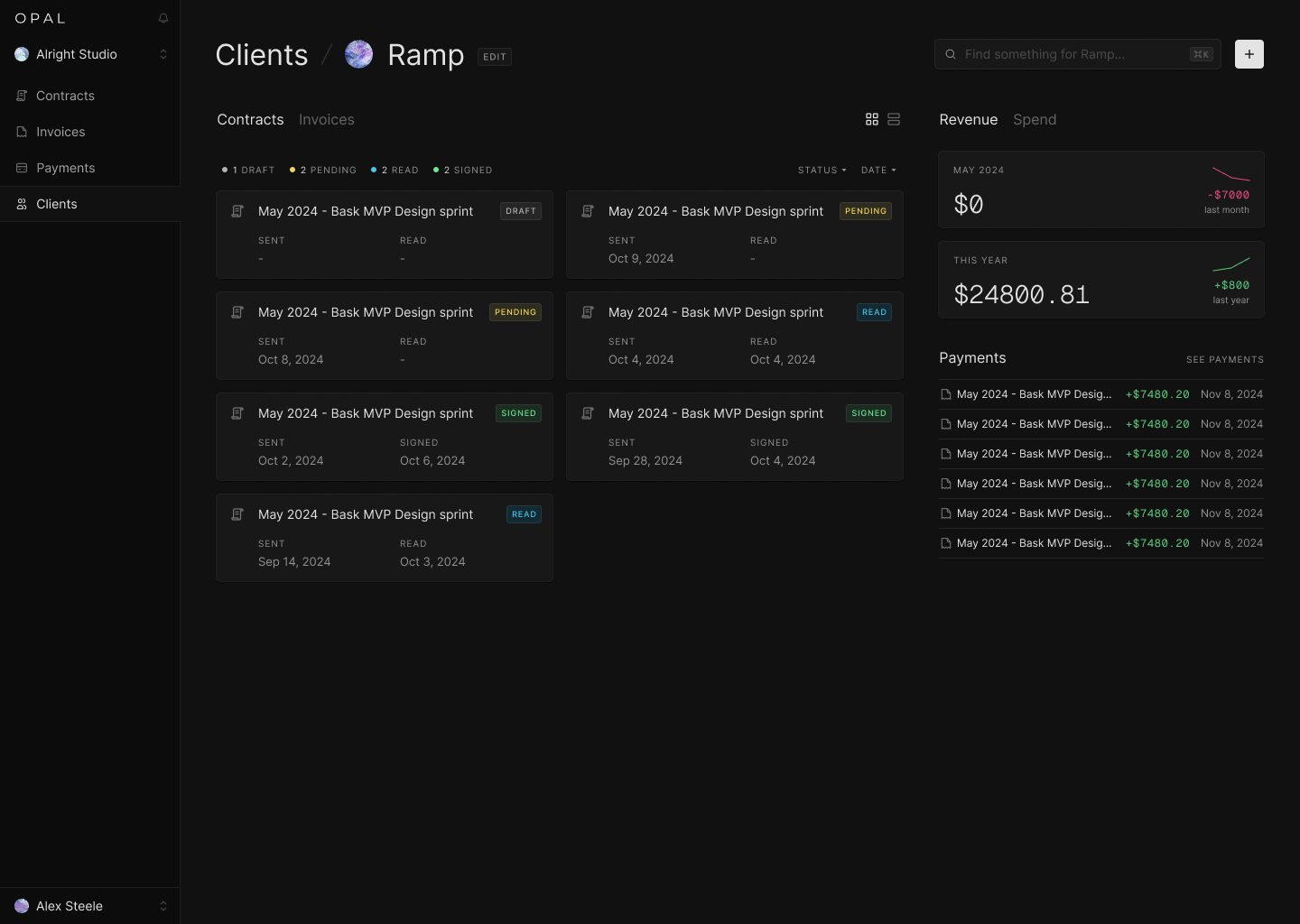
Task: Click the Ramp client avatar
Action: click(359, 55)
